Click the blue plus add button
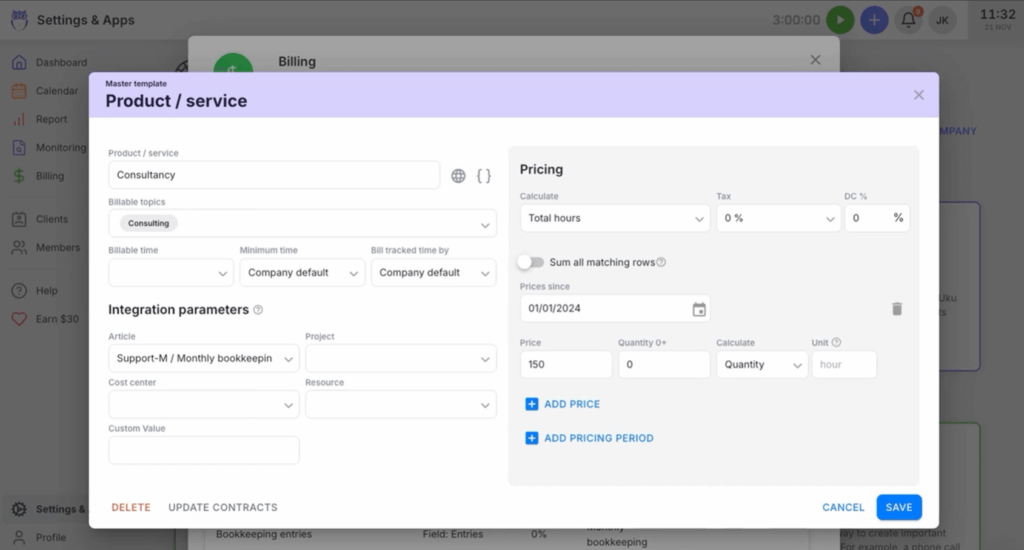Screen dimensions: 1024x550 874,20
